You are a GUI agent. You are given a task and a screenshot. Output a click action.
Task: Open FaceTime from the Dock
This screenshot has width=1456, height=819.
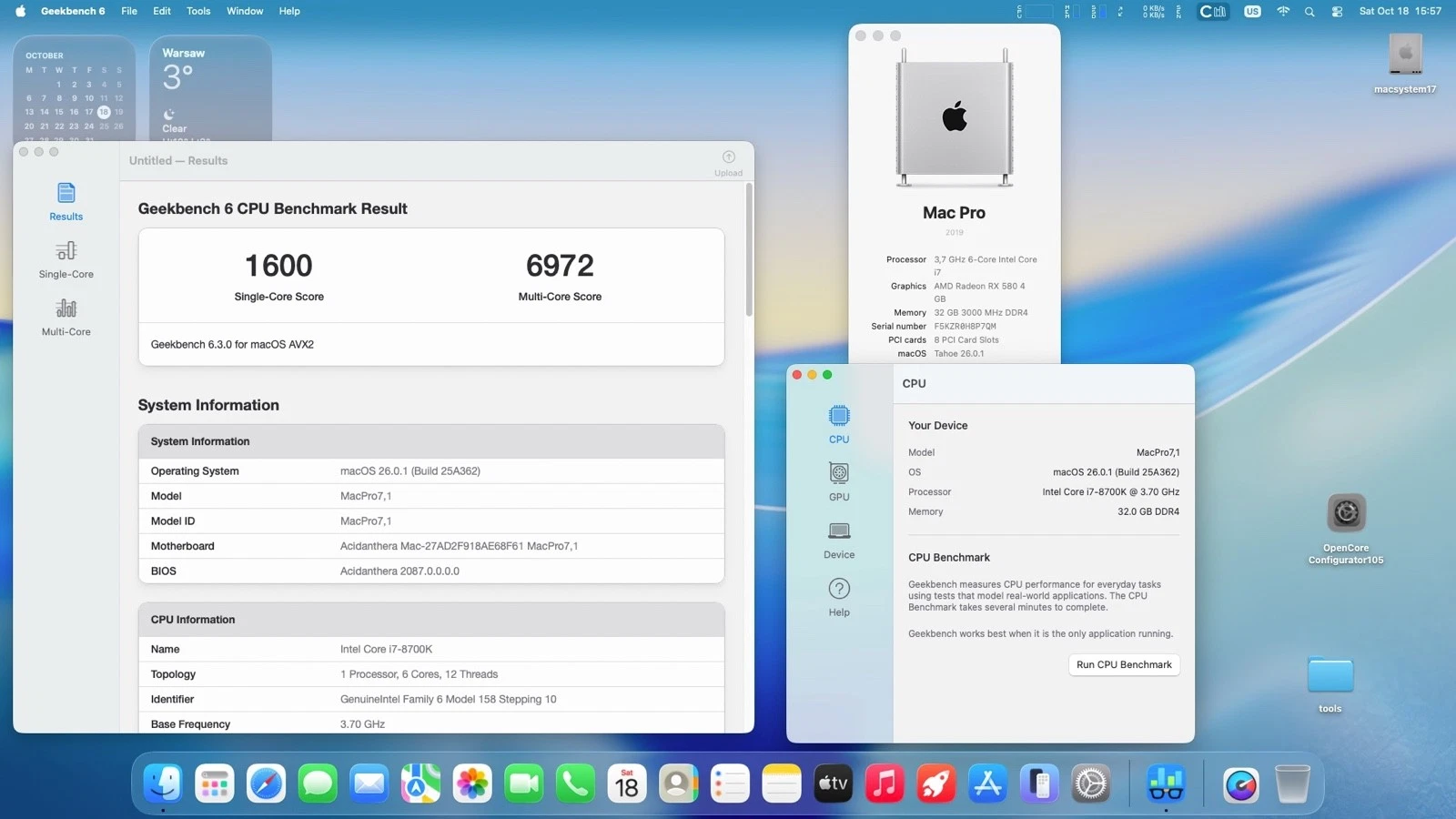(x=524, y=784)
